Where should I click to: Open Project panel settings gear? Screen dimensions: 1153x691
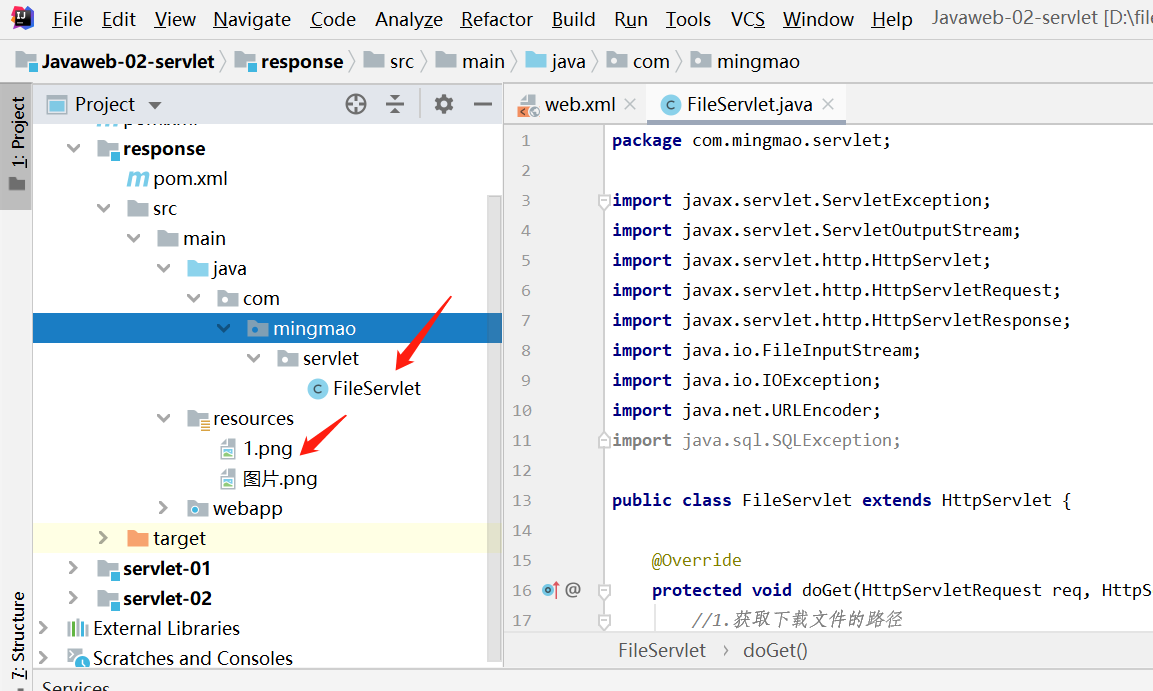point(443,104)
